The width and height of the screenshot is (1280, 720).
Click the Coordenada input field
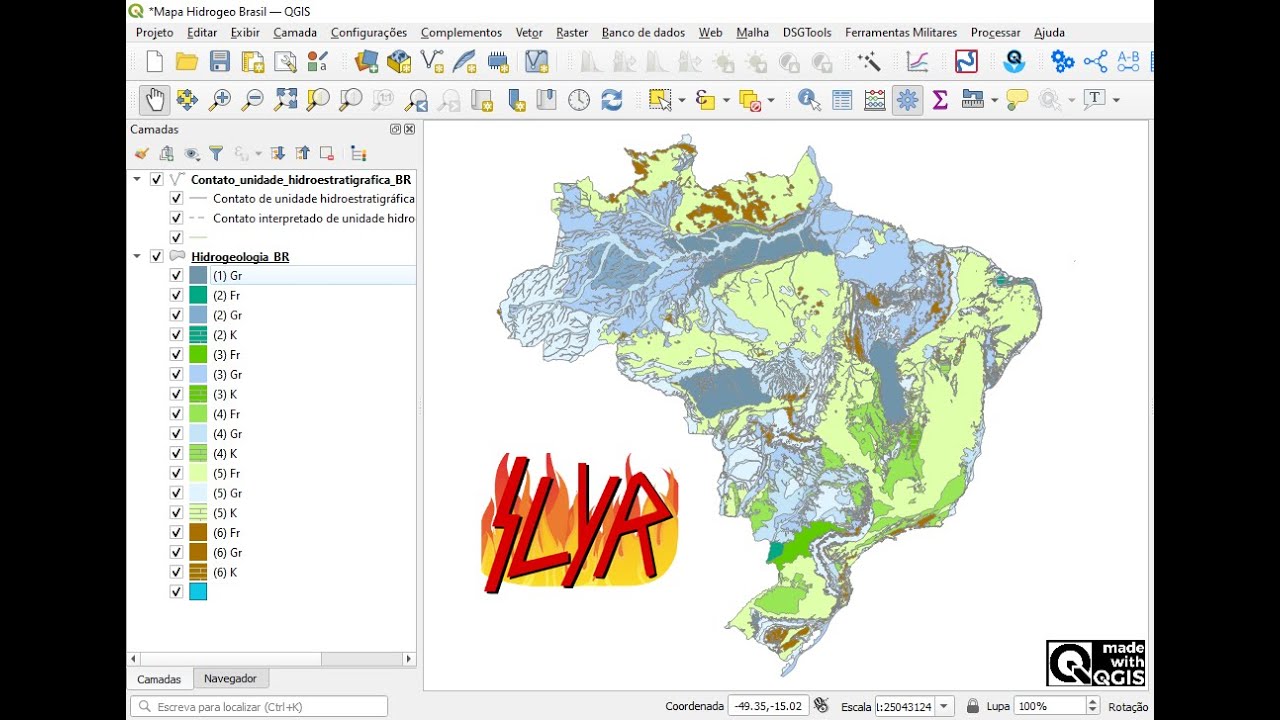(768, 706)
